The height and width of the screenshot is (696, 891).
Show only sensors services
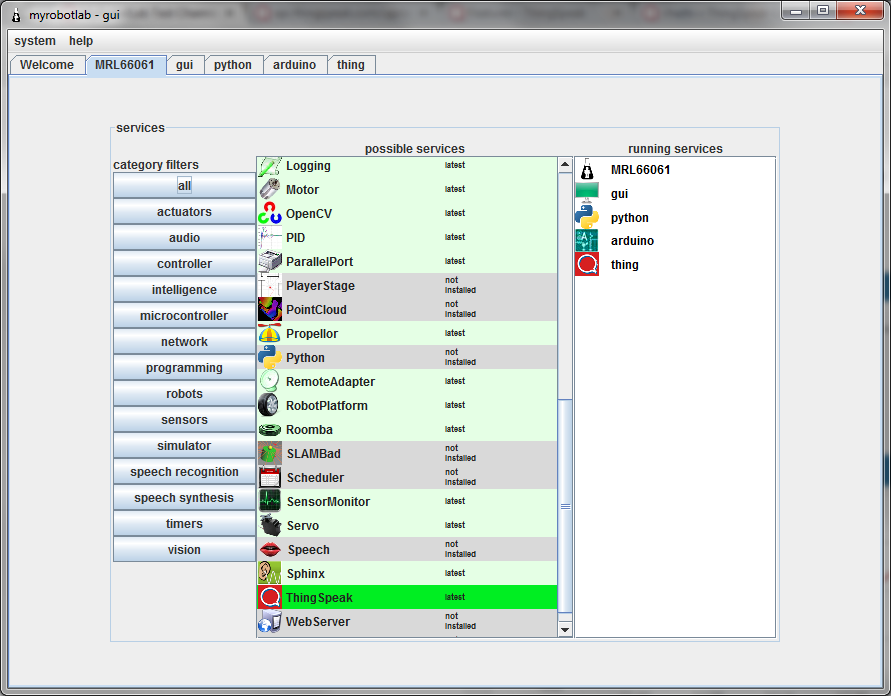click(184, 420)
